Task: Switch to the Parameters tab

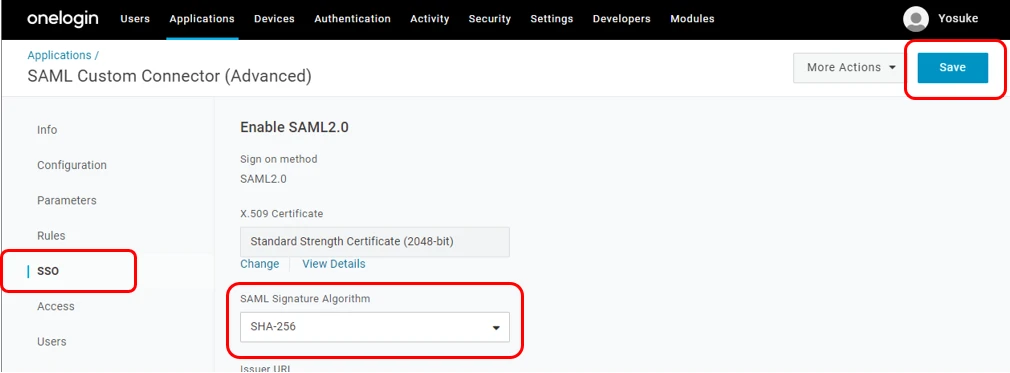Action: [x=66, y=200]
